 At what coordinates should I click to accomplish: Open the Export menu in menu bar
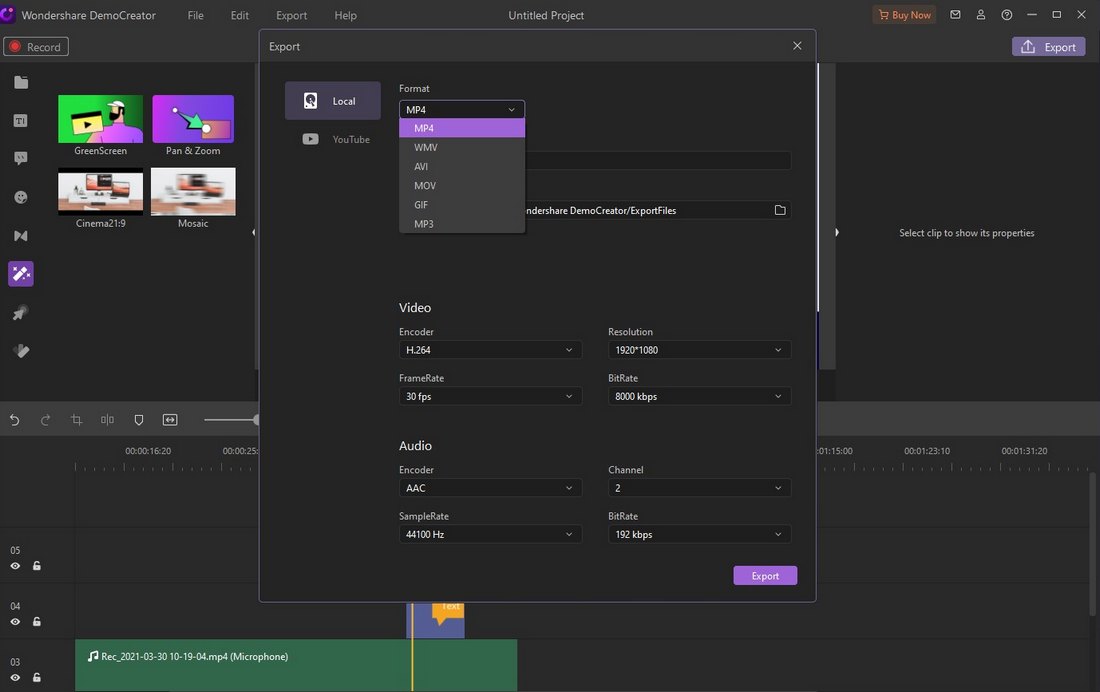click(291, 15)
